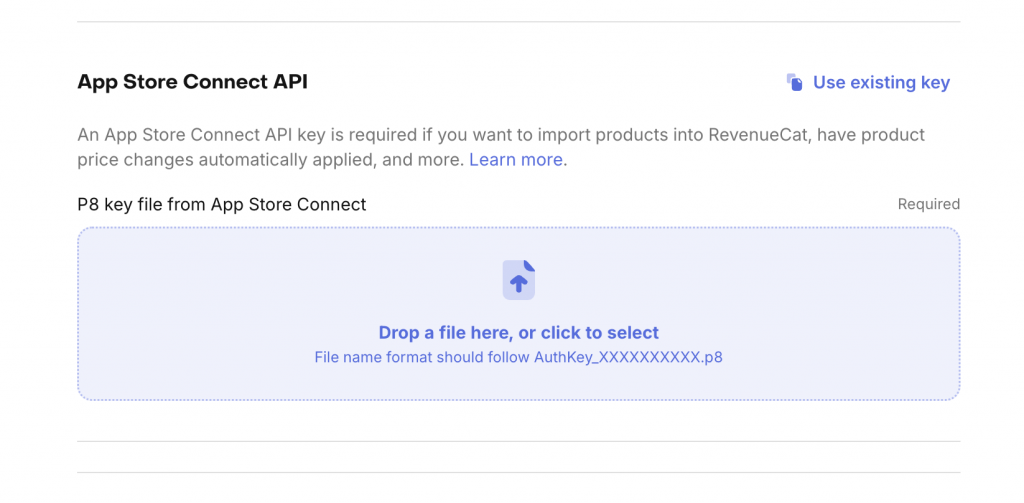Click the AuthKey_XXXXXXXXXX.p8 example filename
This screenshot has height=503, width=1024.
point(627,357)
